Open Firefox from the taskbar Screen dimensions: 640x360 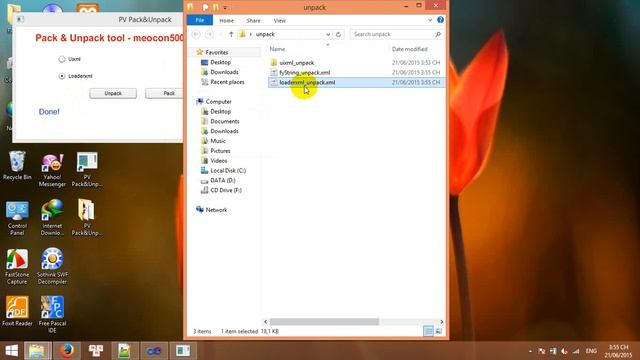(67, 351)
